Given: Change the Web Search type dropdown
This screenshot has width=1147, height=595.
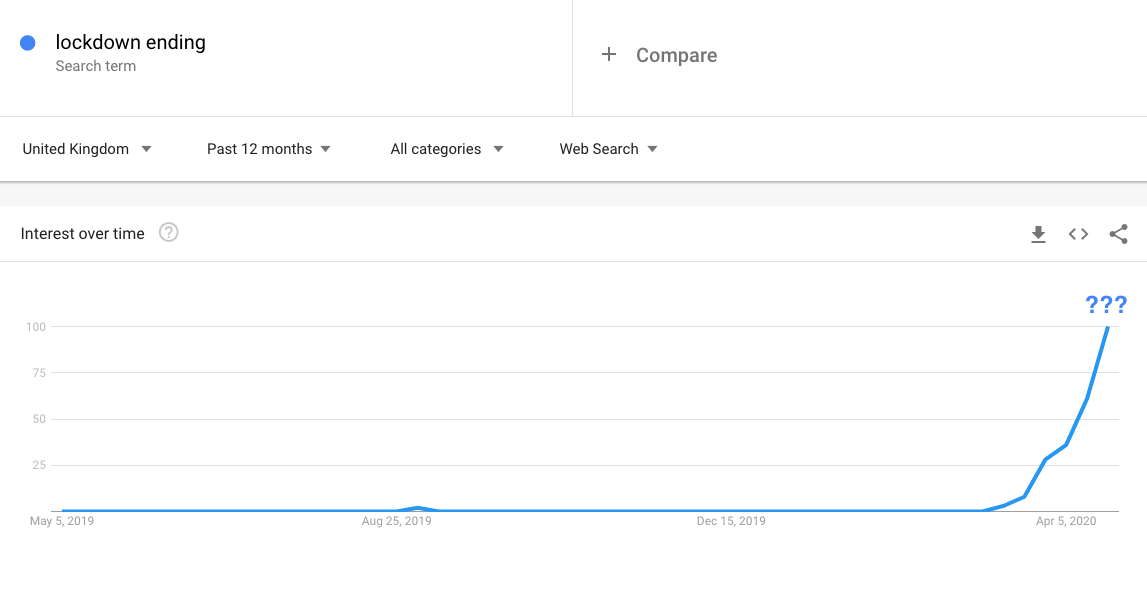Looking at the screenshot, I should (x=608, y=149).
